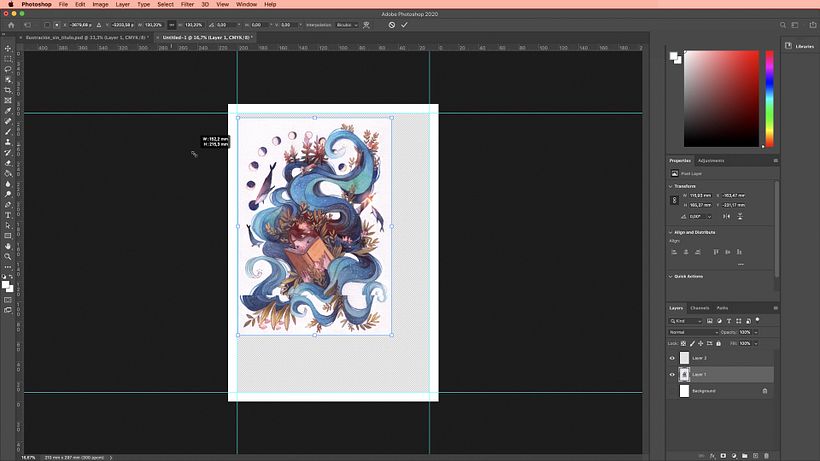The image size is (820, 461).
Task: Toggle visibility of Layer 1
Action: tap(672, 374)
